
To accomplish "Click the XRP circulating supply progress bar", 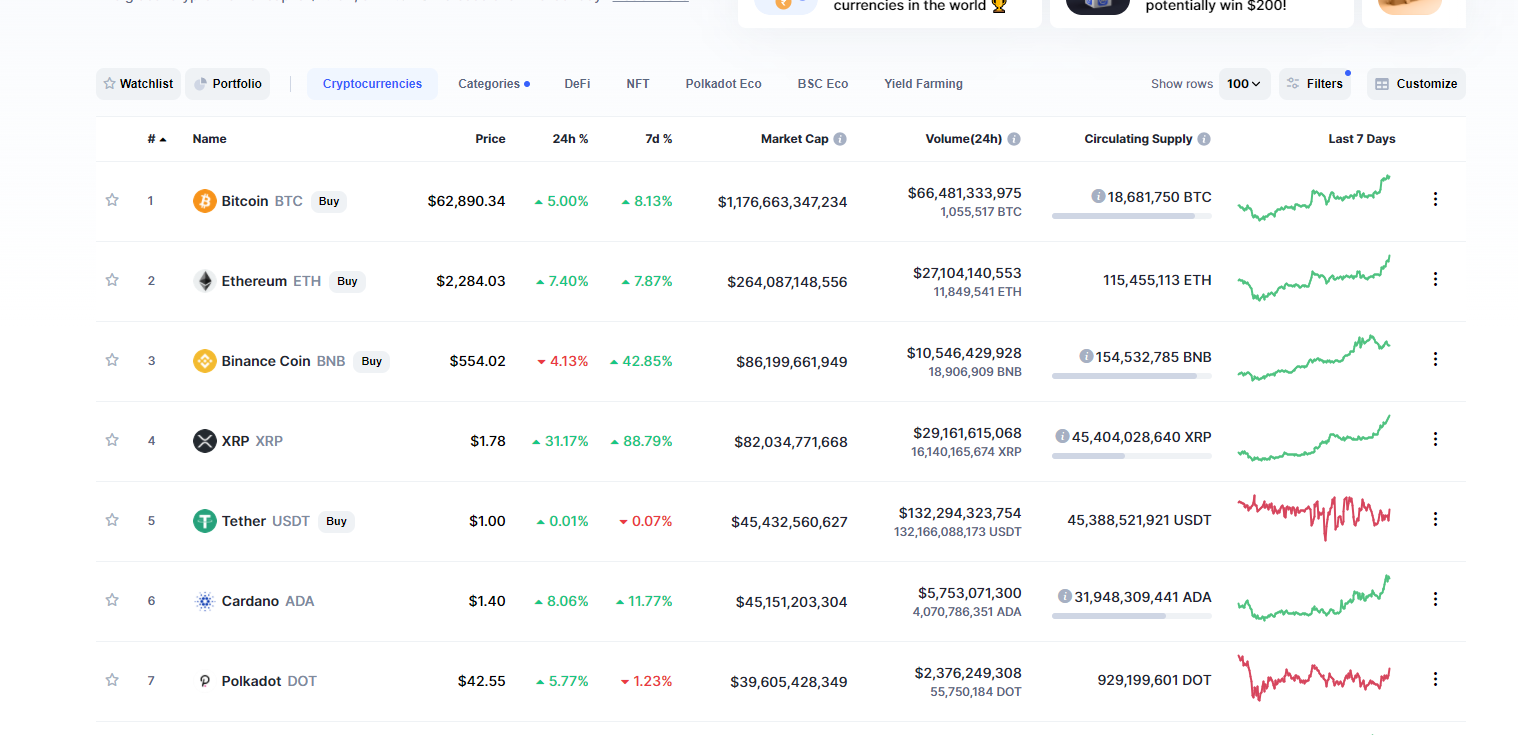I will pos(1131,456).
